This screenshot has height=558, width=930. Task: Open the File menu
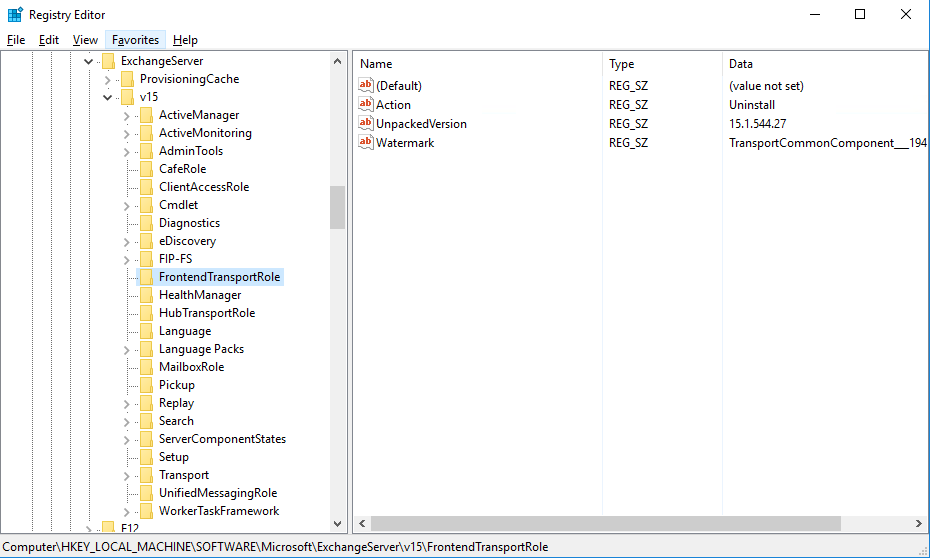(x=16, y=40)
